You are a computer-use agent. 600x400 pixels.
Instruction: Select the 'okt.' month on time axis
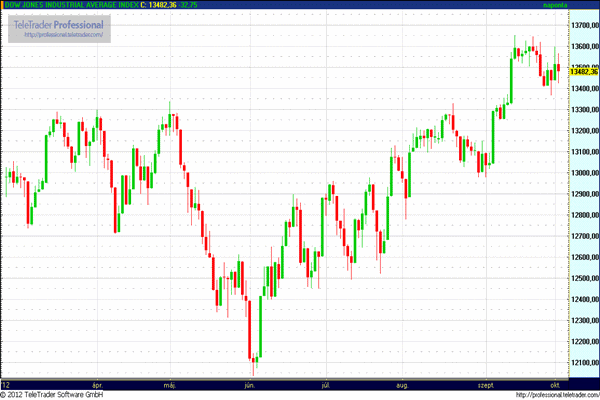click(554, 383)
